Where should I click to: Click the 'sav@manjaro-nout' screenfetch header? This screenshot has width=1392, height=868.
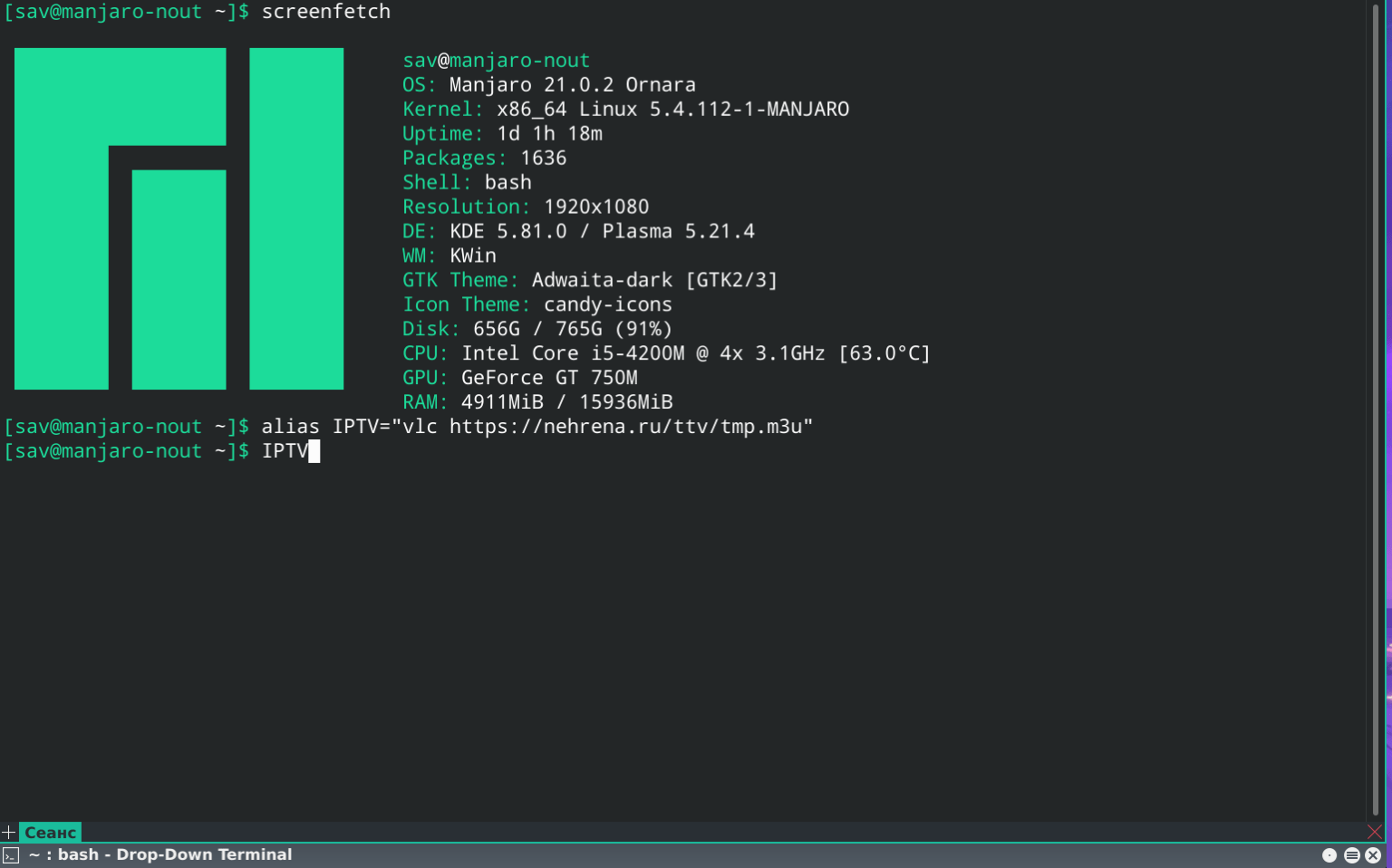[x=497, y=61]
